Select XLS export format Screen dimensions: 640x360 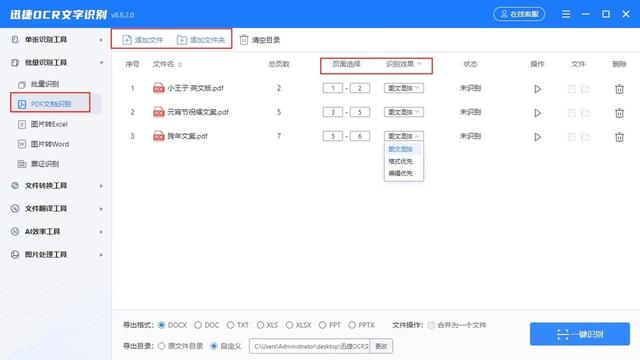[x=260, y=325]
